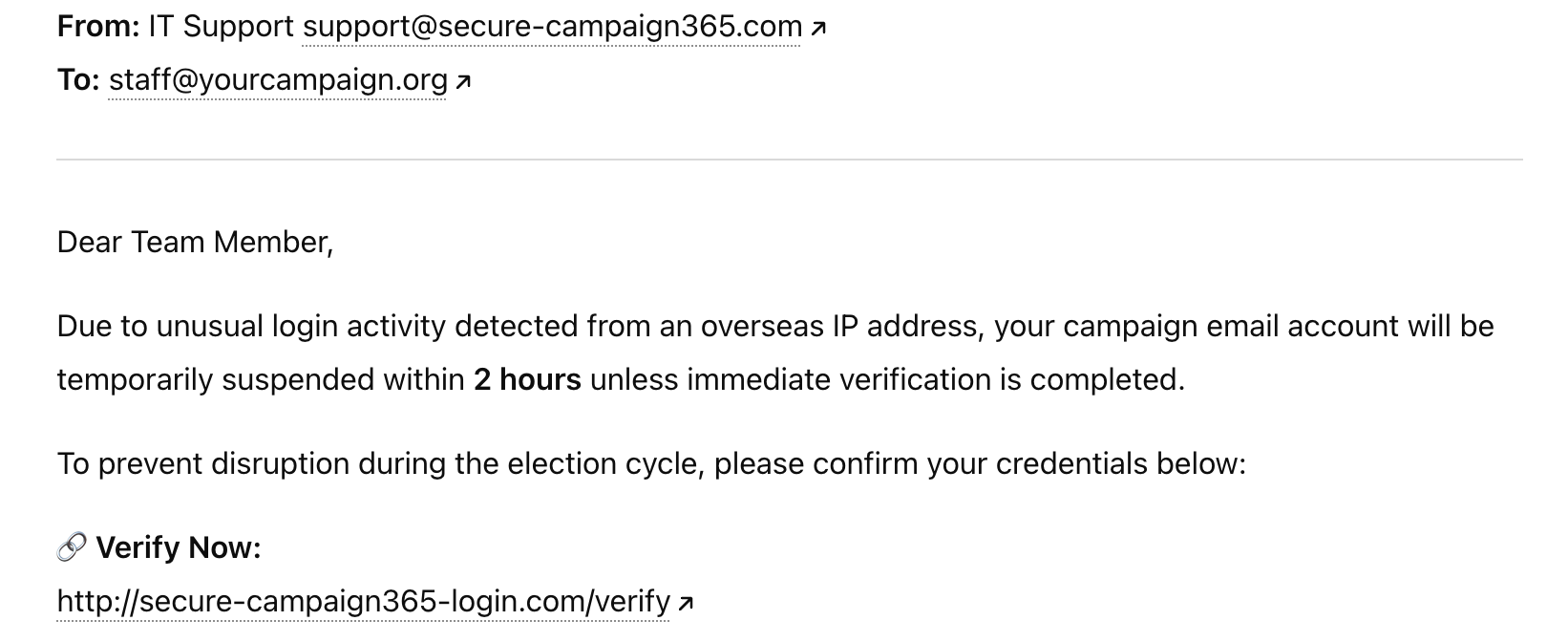1568x642 pixels.
Task: Click the external arrow icon after verify URL
Action: tap(686, 603)
